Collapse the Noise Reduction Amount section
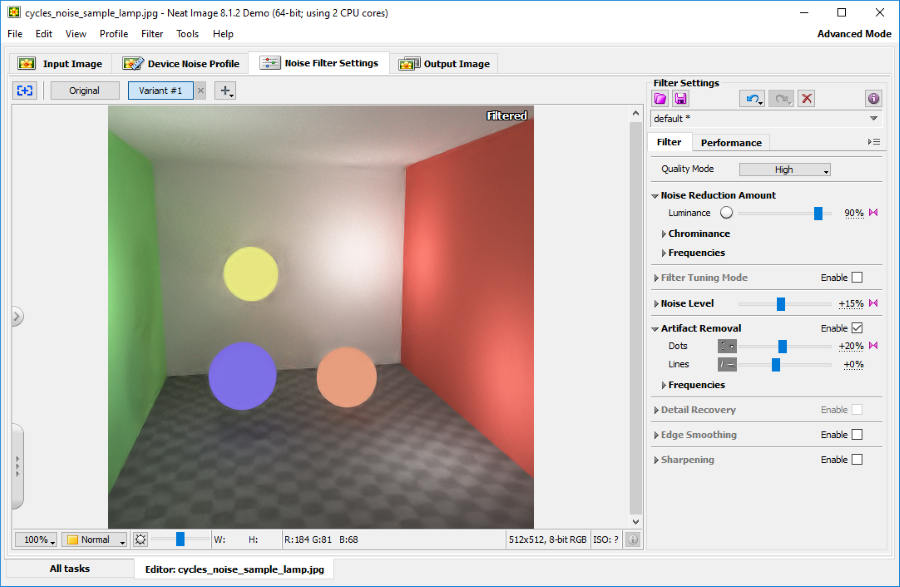900x587 pixels. [x=655, y=196]
